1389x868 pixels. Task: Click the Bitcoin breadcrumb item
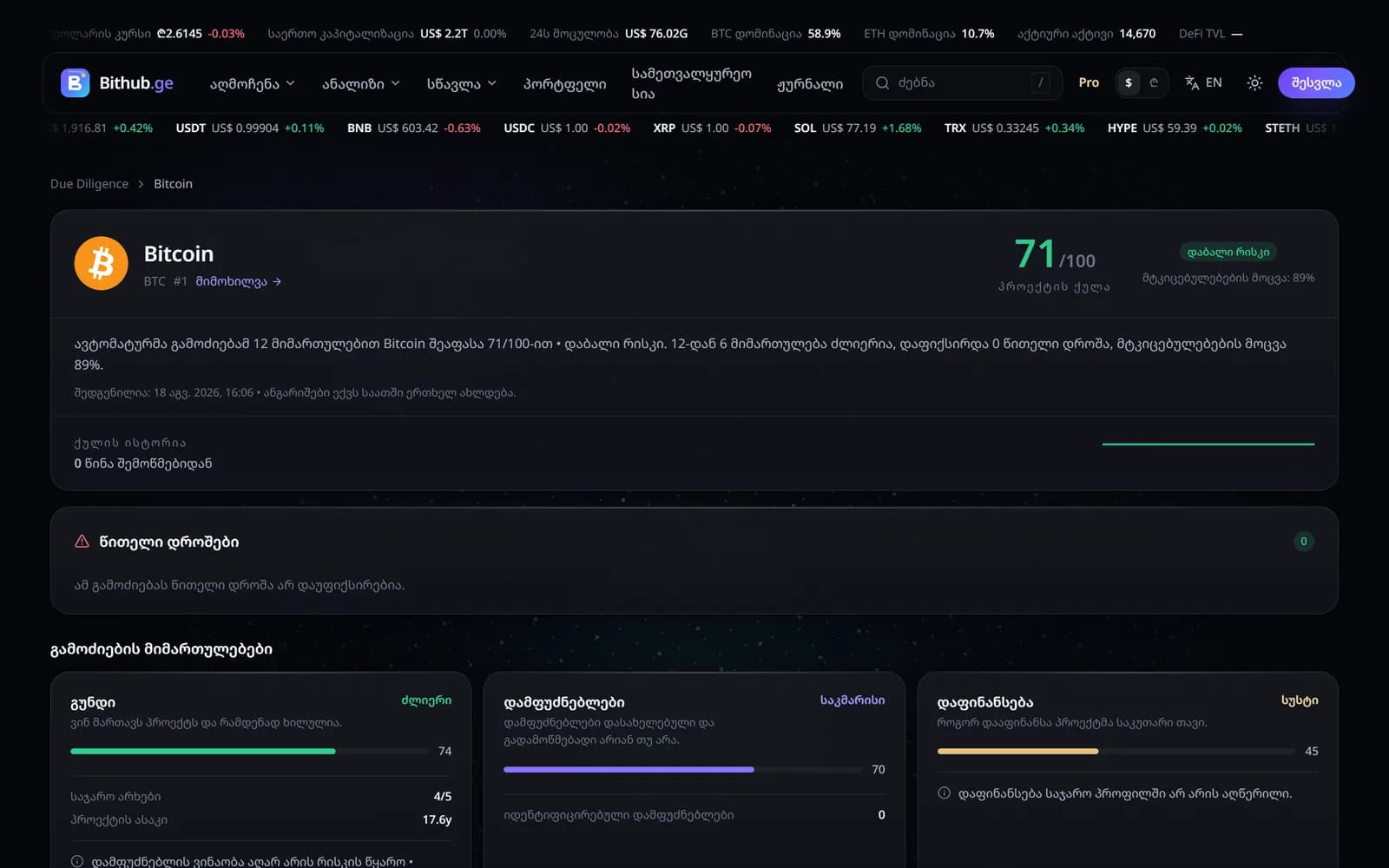(x=173, y=184)
